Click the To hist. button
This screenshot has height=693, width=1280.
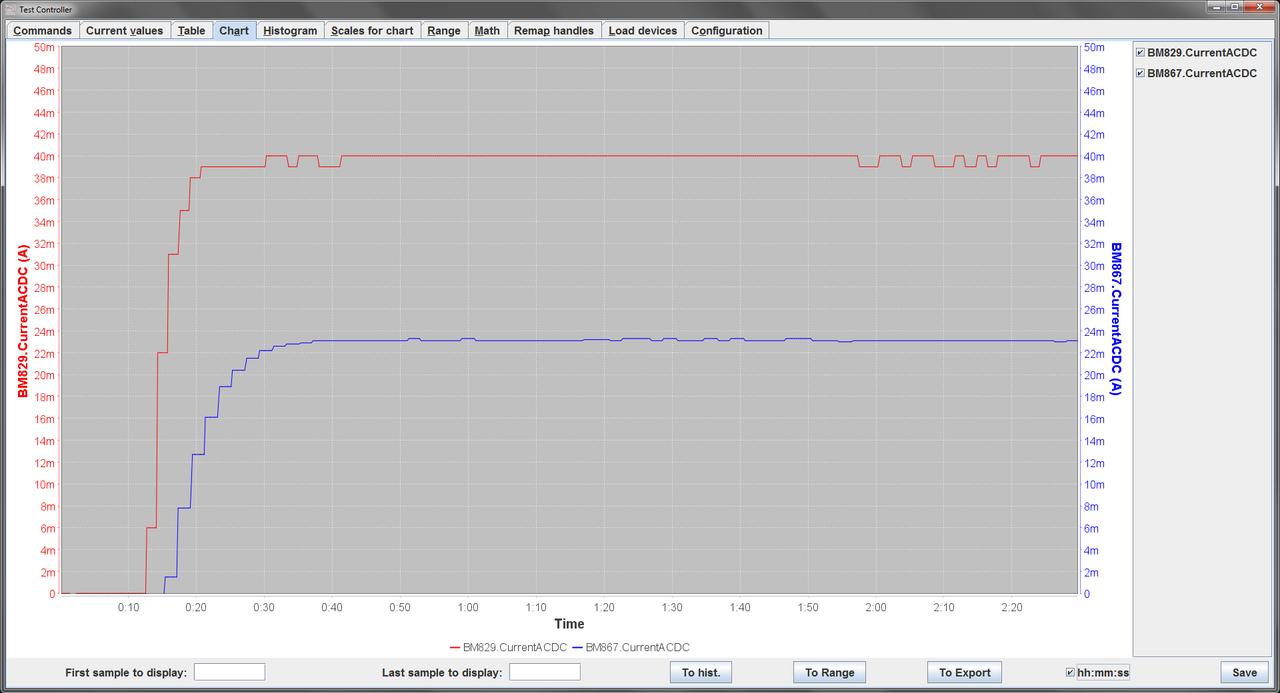point(701,672)
